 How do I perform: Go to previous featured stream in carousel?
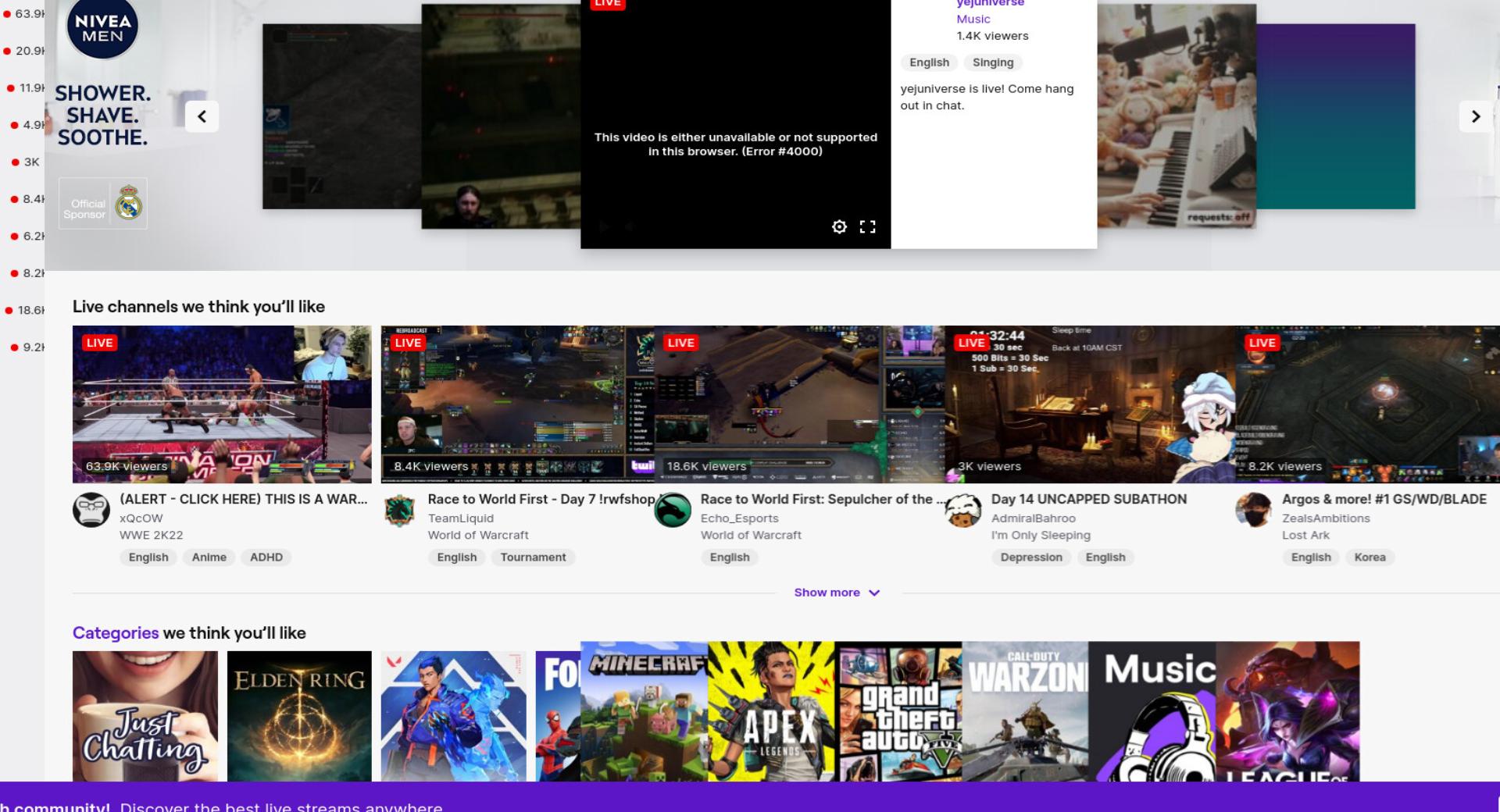pos(202,116)
